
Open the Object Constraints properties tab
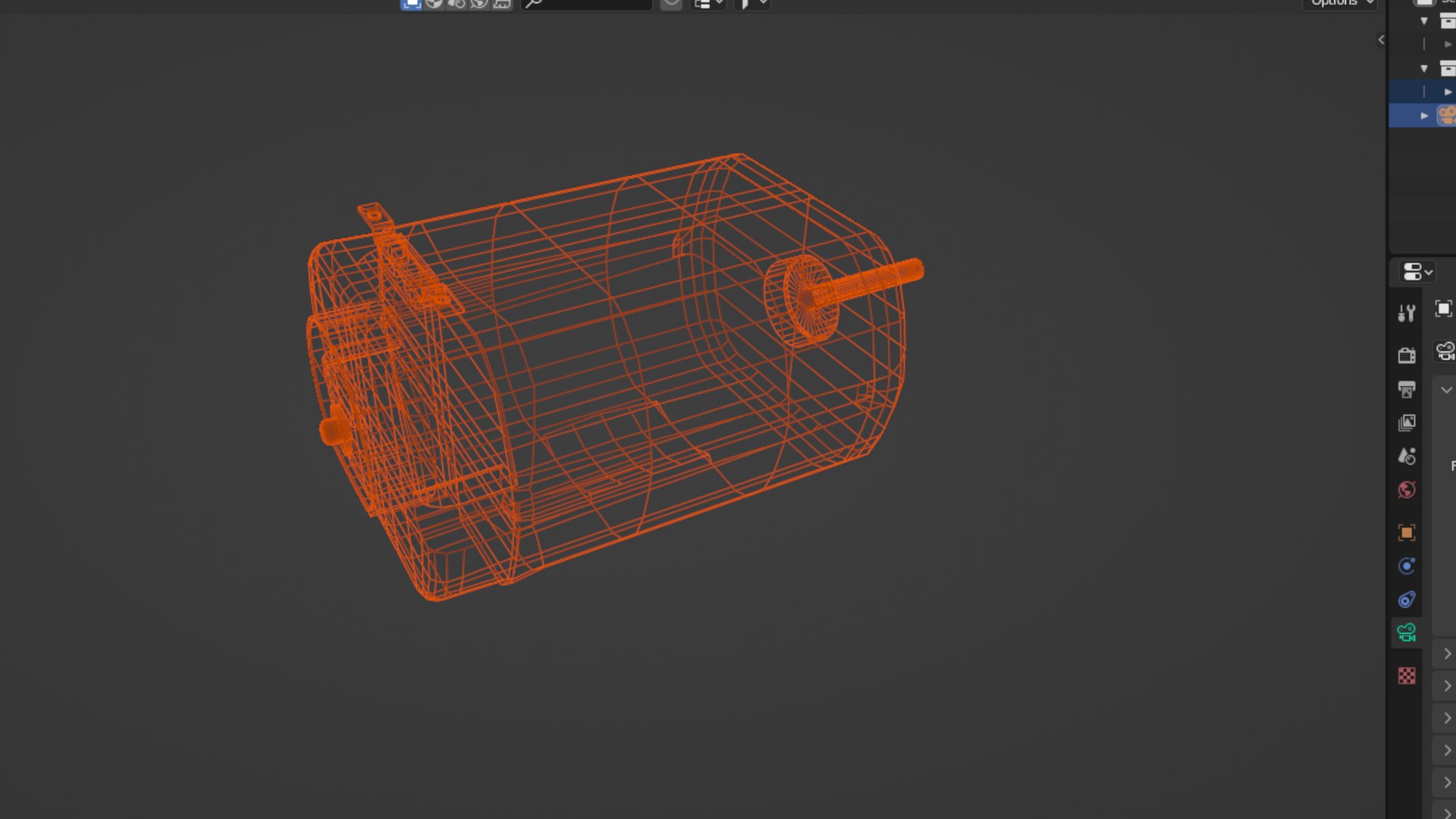pyautogui.click(x=1407, y=600)
